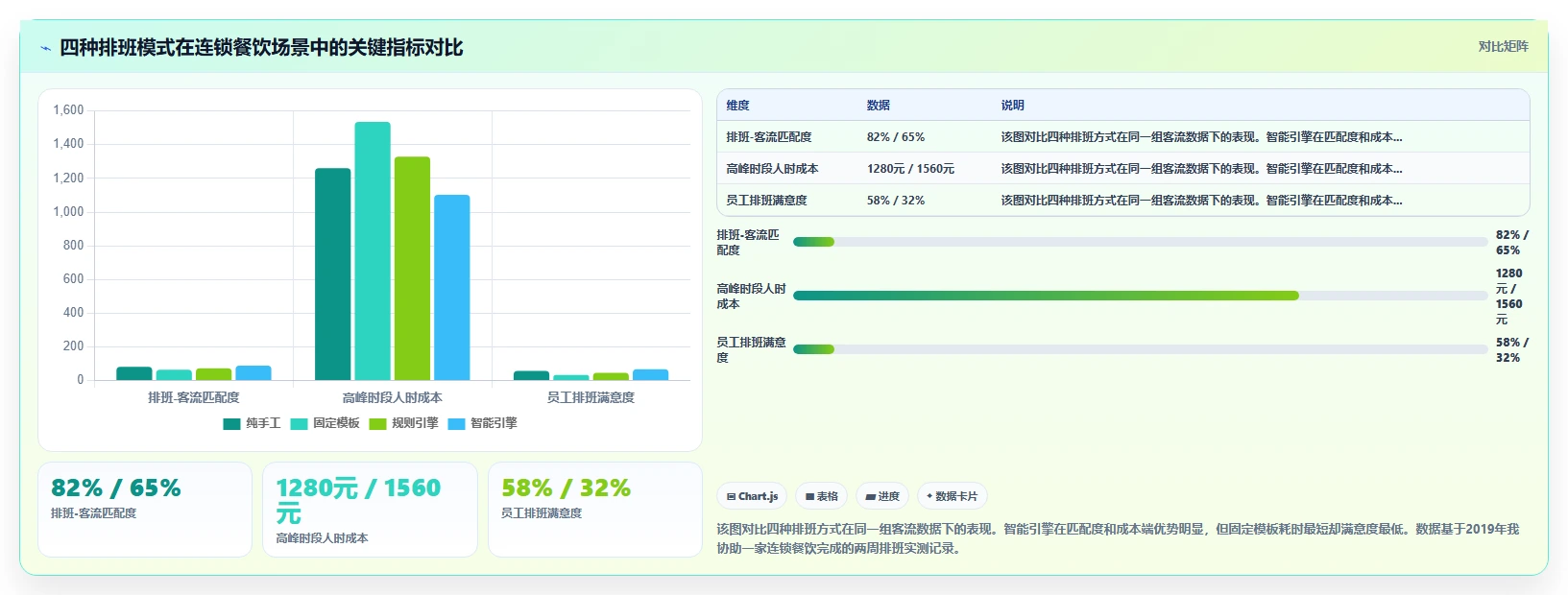This screenshot has width=1568, height=595.
Task: Click the 数据卡片 chip icon
Action: (929, 496)
